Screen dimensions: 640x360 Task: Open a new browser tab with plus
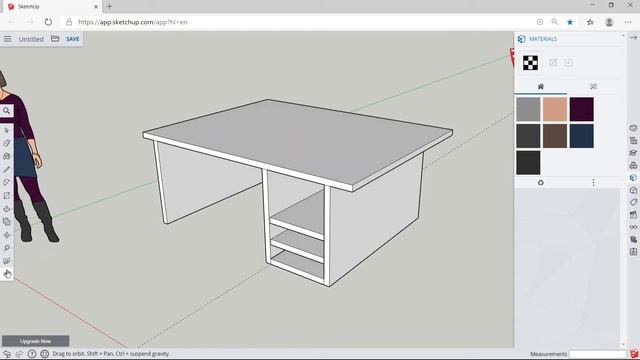coord(109,7)
